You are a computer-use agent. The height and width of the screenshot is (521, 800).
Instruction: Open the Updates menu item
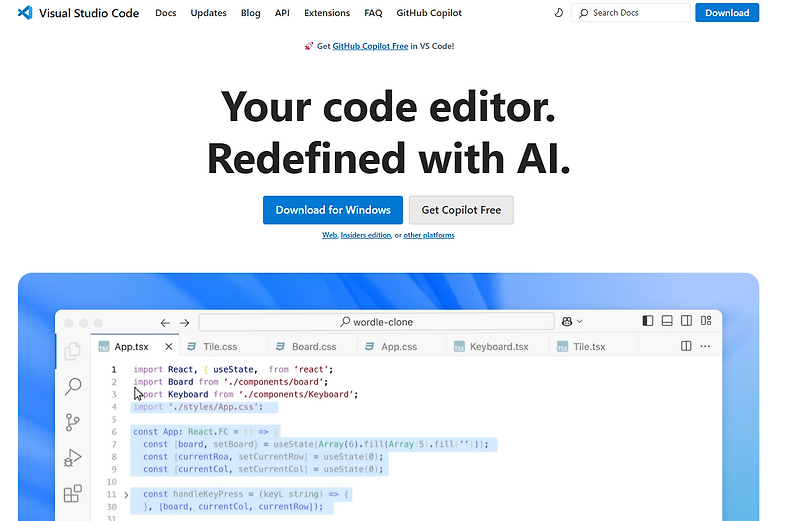pos(208,13)
